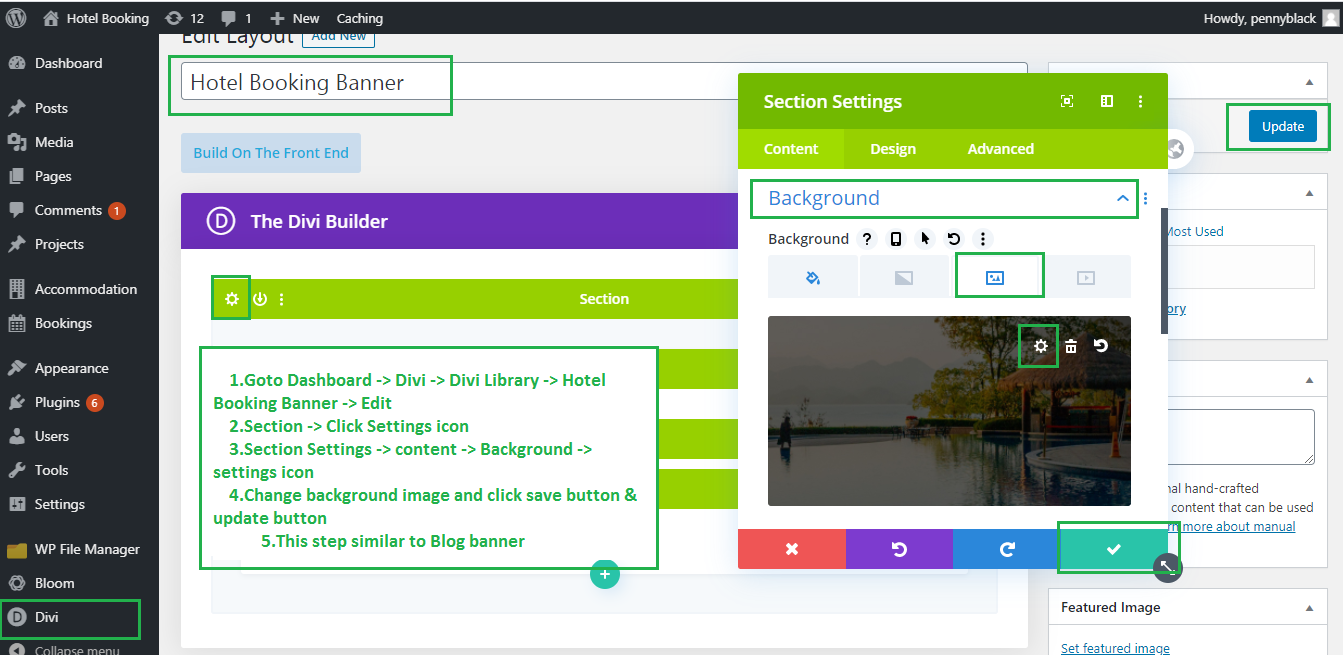Open the Background label's more options menu
1343x655 pixels.
click(x=983, y=239)
